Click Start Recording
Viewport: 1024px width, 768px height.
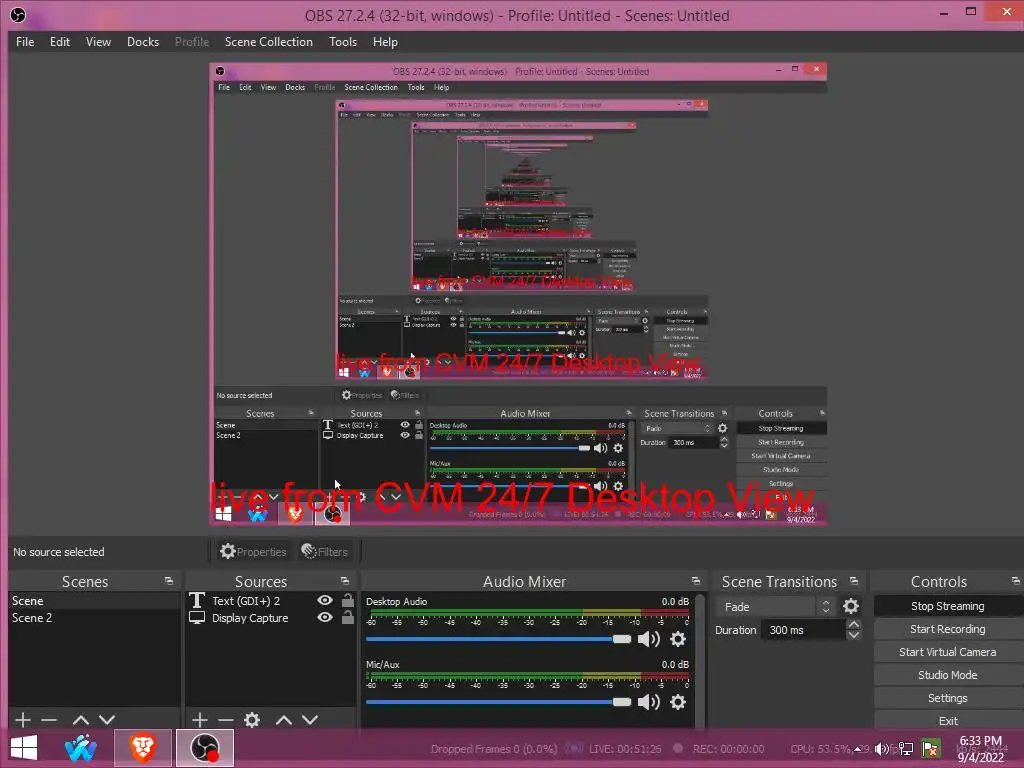[x=948, y=629]
